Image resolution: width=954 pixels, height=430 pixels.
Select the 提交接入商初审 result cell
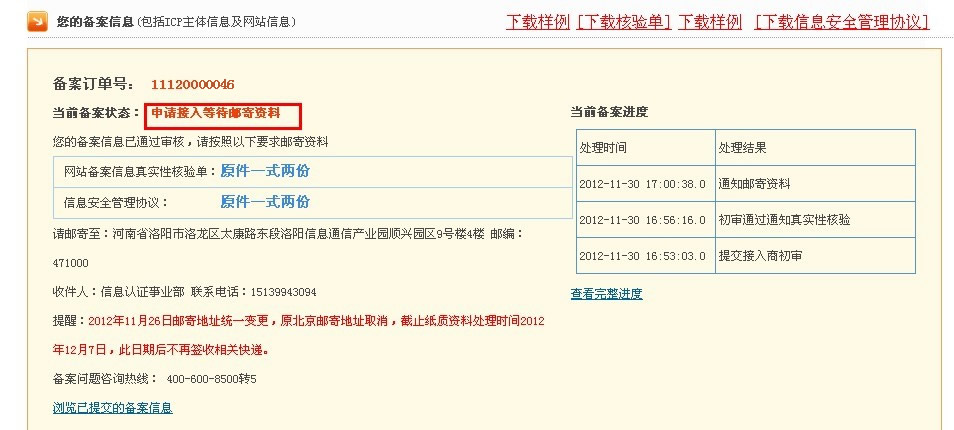760,256
